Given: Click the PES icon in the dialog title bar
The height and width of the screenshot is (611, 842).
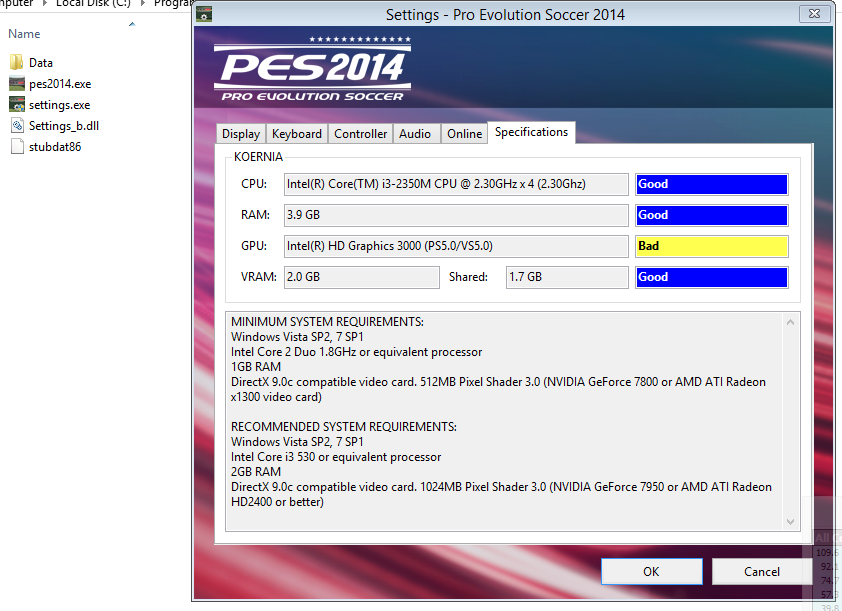Looking at the screenshot, I should [x=204, y=14].
